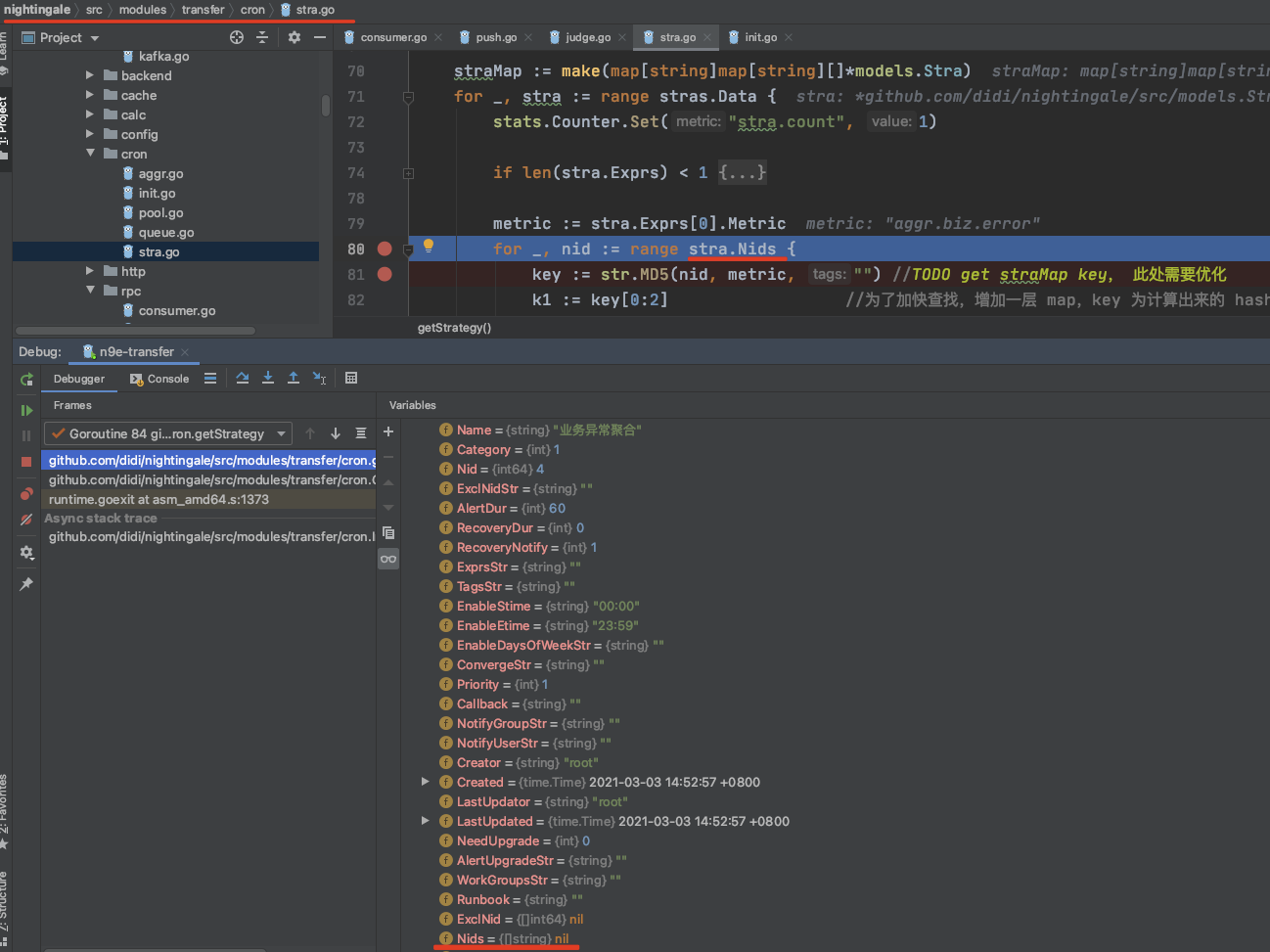This screenshot has width=1270, height=952.
Task: Click the Rerun n9e-transfer debug icon
Action: (26, 380)
